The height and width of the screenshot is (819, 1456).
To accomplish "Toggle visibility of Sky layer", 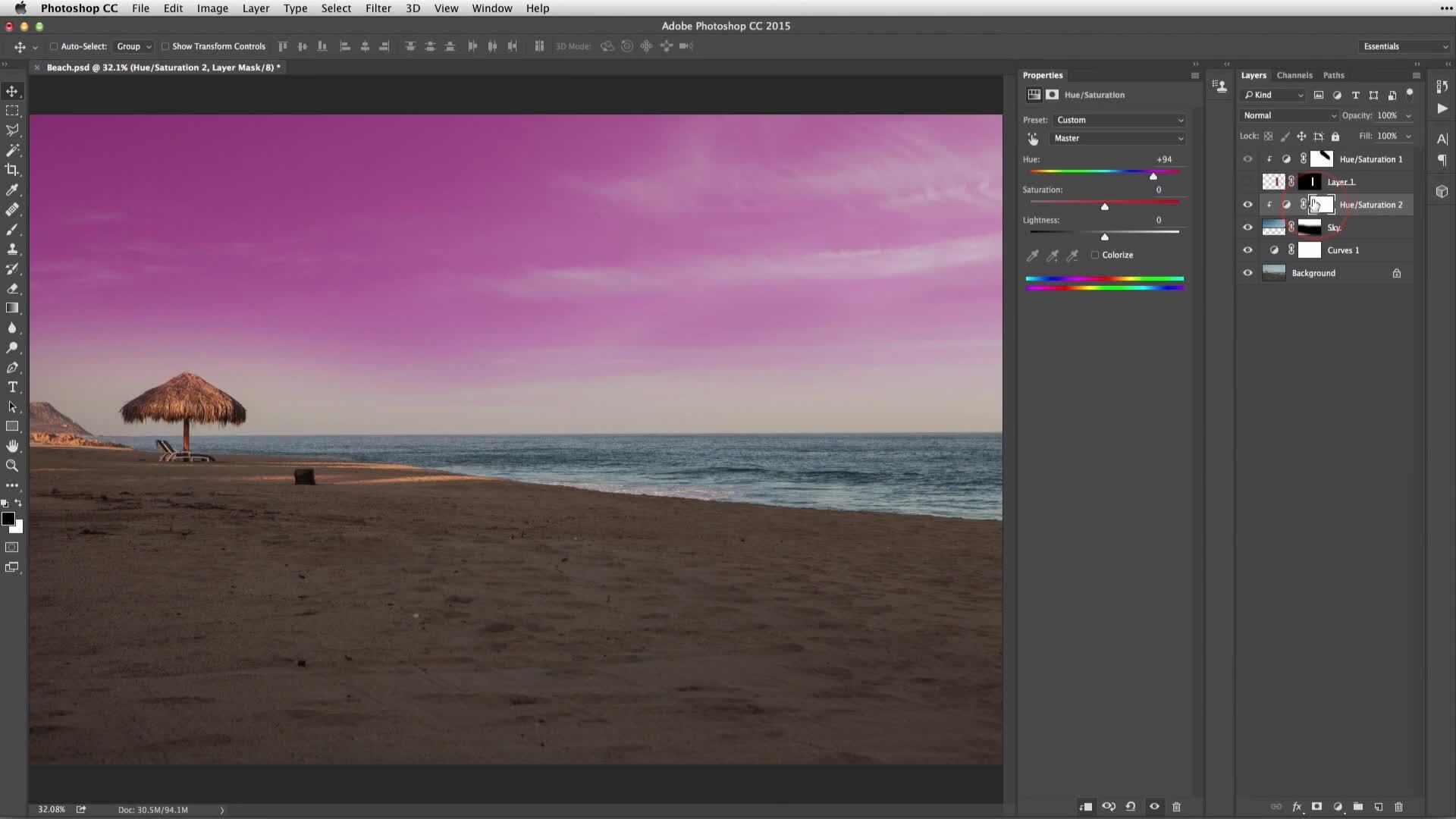I will pyautogui.click(x=1247, y=227).
